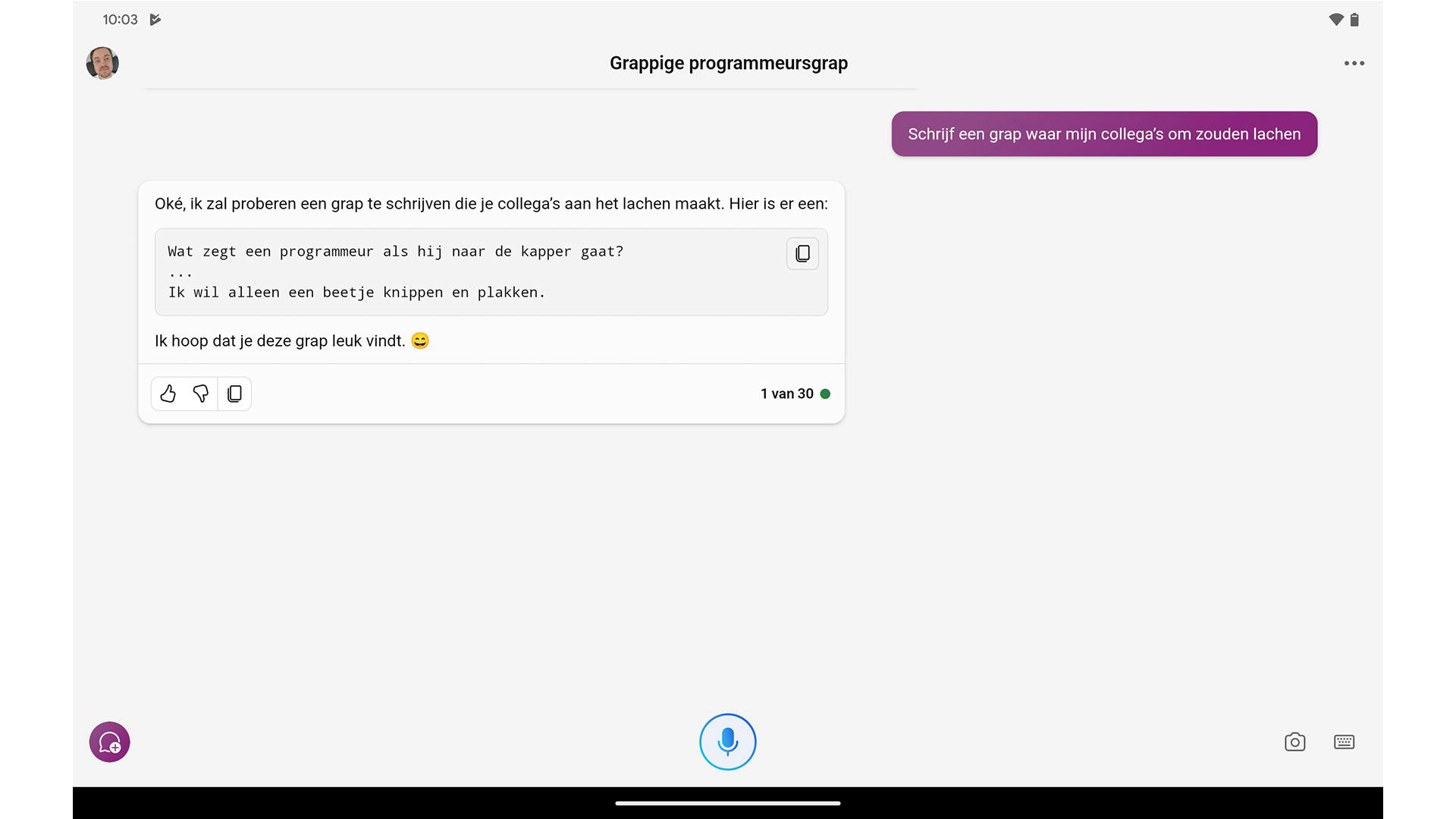Tap the thumbs up like icon
This screenshot has height=819, width=1456.
(168, 394)
